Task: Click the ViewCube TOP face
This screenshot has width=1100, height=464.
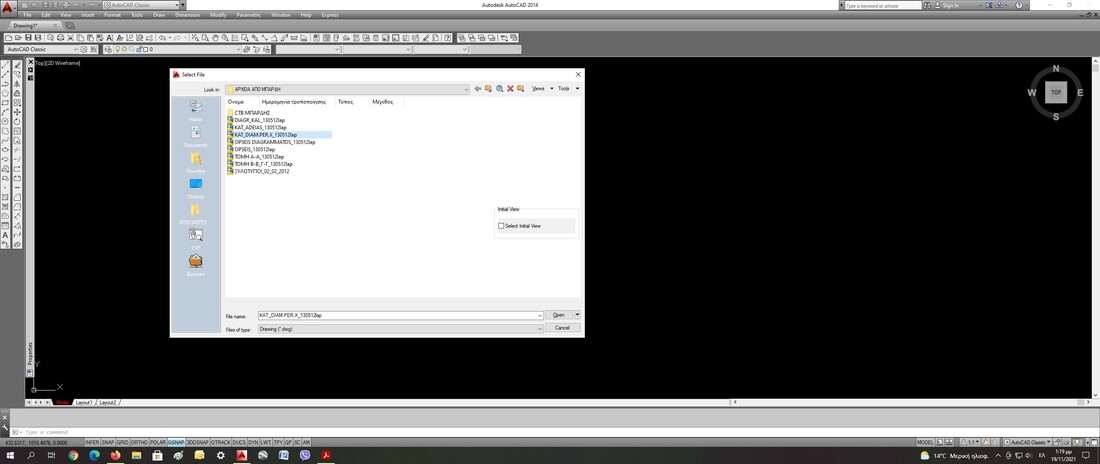Action: [x=1055, y=92]
